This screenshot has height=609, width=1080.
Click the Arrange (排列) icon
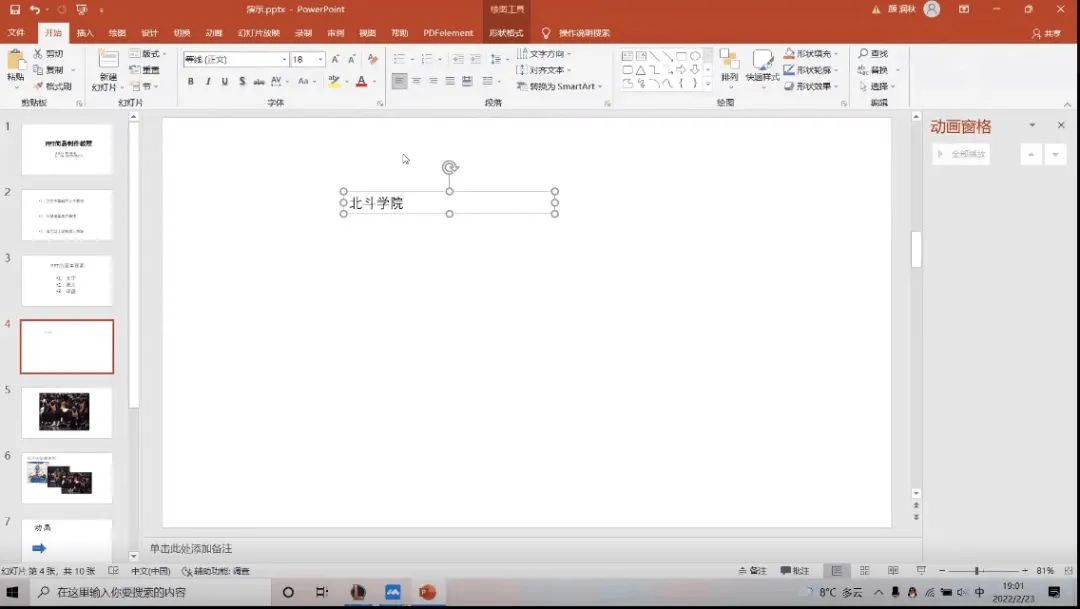tap(729, 61)
